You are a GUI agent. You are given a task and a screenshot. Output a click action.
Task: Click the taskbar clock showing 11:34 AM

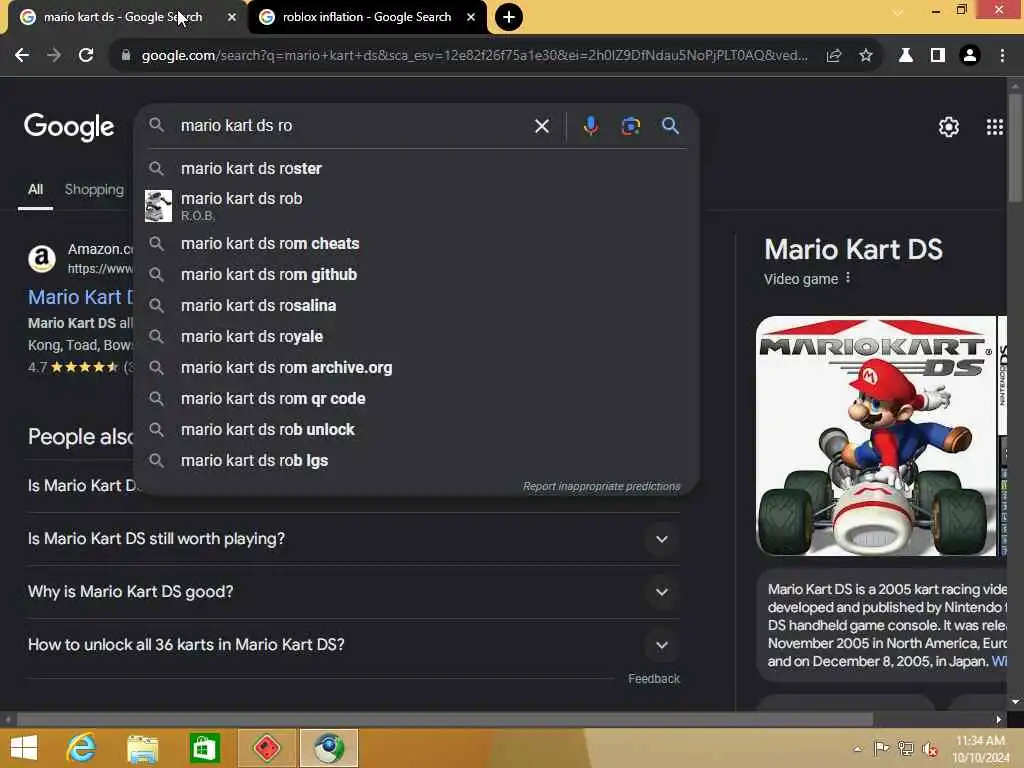[x=980, y=749]
